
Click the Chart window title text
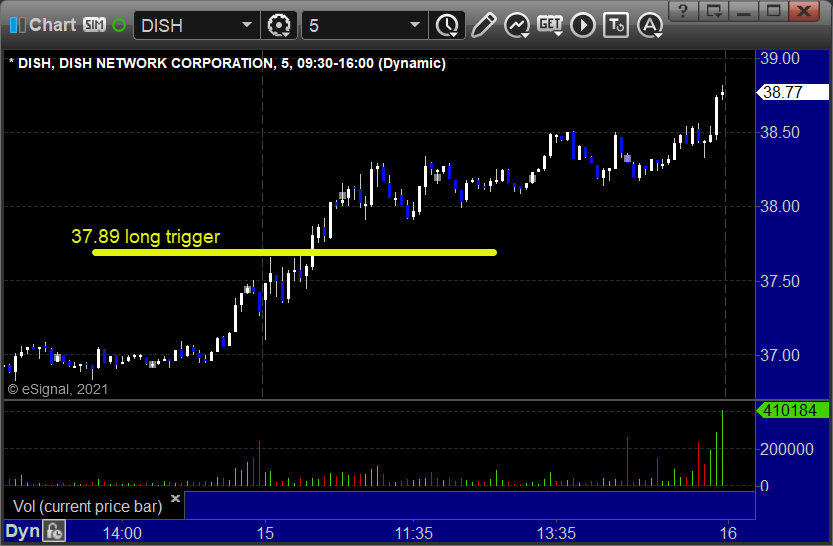click(53, 25)
